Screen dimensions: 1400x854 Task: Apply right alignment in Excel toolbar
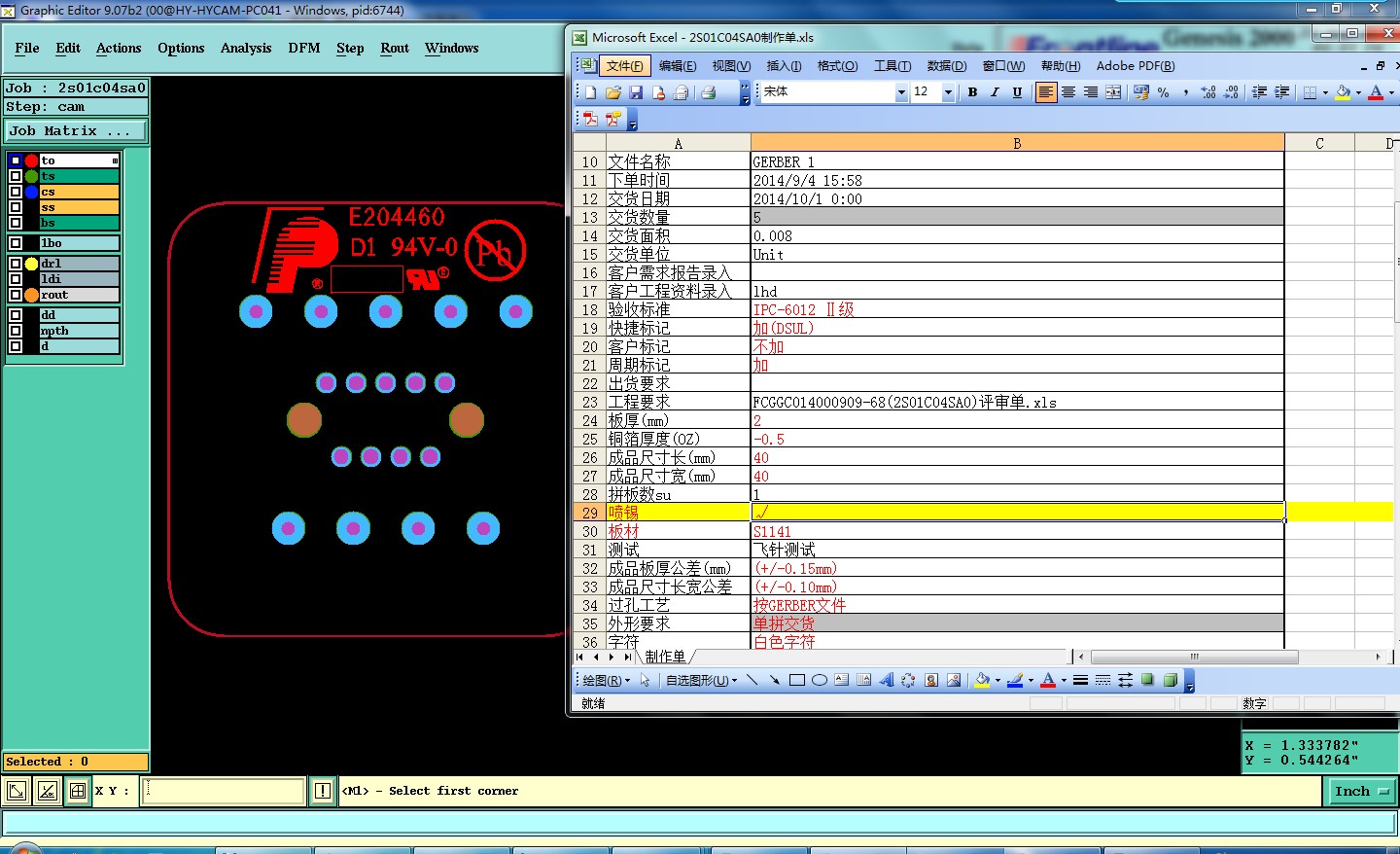pyautogui.click(x=1091, y=92)
